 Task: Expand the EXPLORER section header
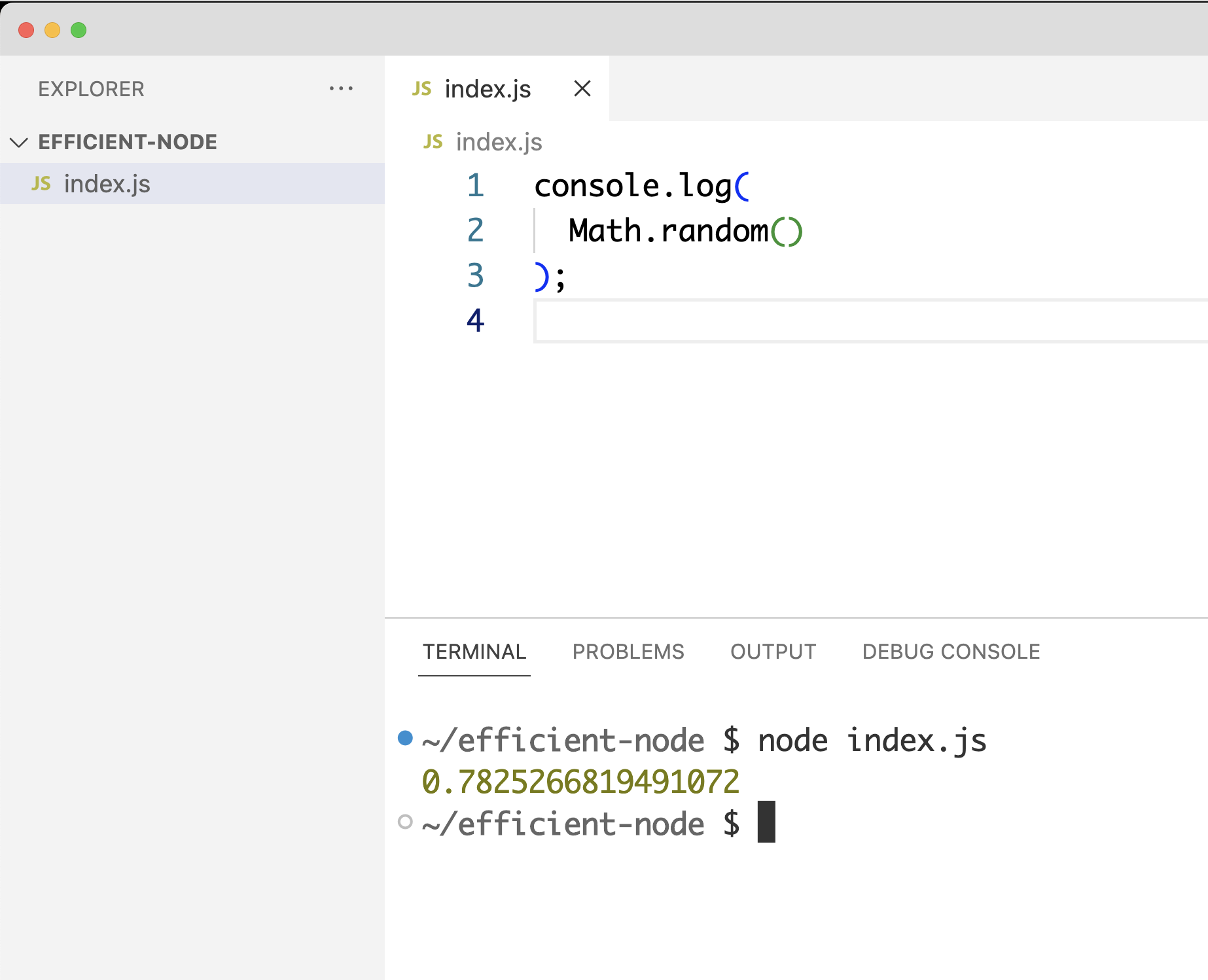pyautogui.click(x=92, y=89)
